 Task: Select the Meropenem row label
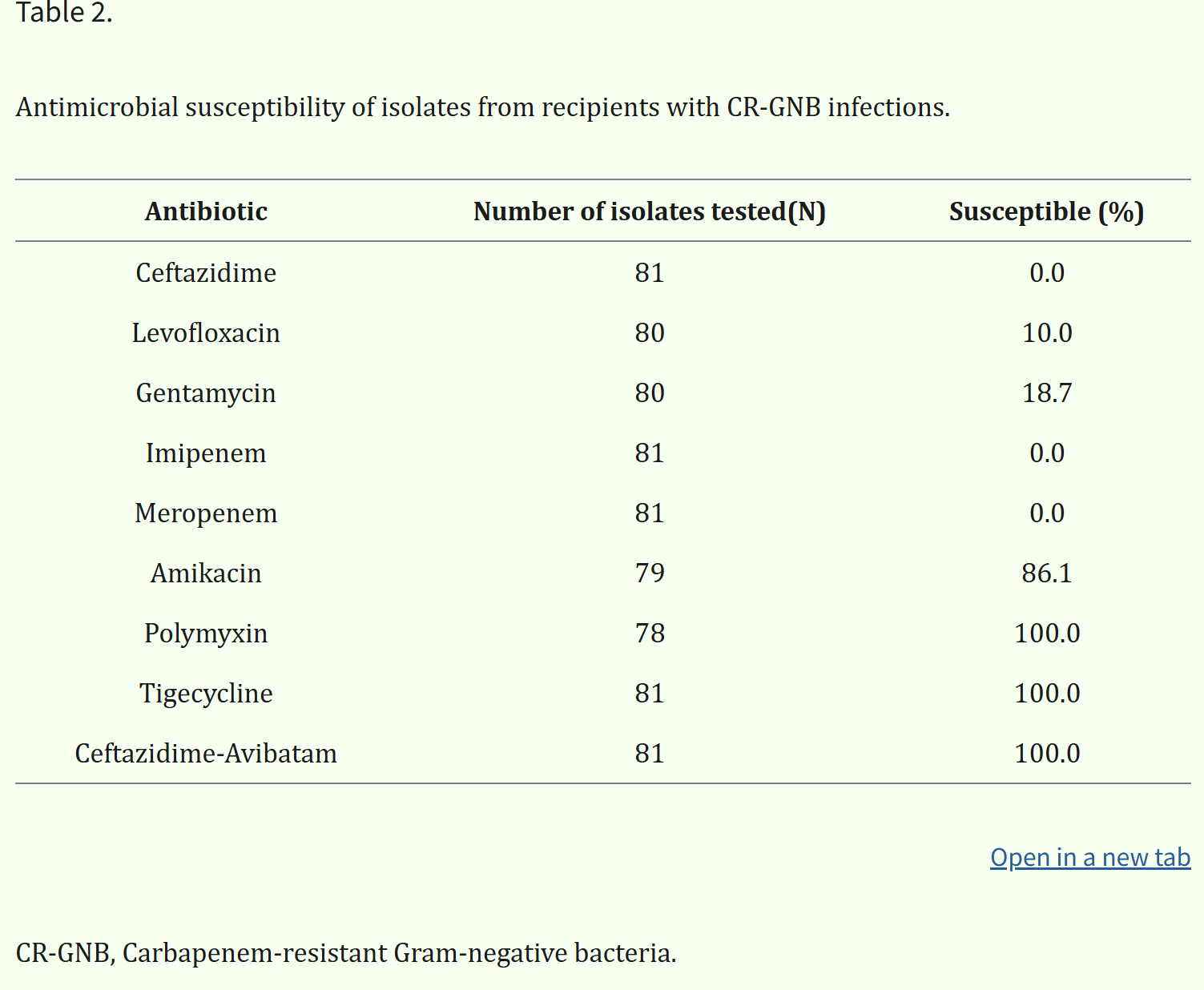(x=206, y=513)
